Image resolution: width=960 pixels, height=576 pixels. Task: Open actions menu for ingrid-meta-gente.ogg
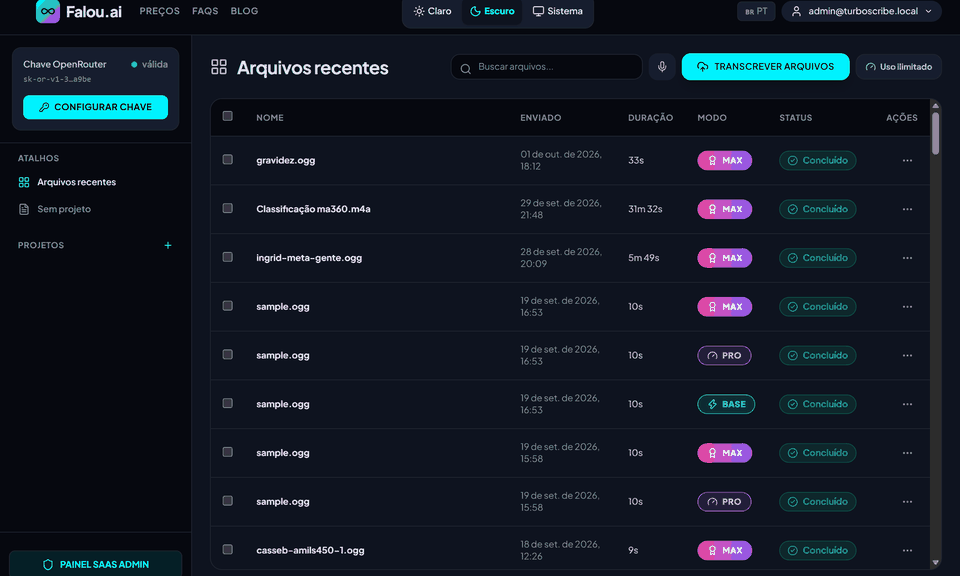pos(907,258)
